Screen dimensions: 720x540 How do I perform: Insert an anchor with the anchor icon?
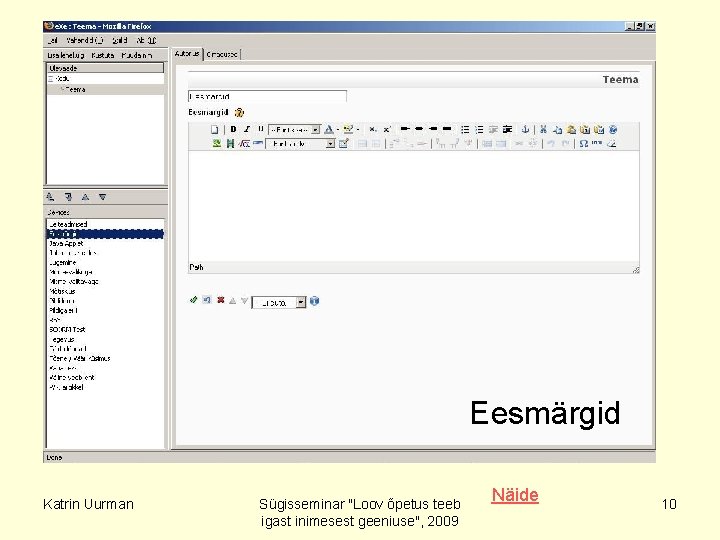point(526,130)
